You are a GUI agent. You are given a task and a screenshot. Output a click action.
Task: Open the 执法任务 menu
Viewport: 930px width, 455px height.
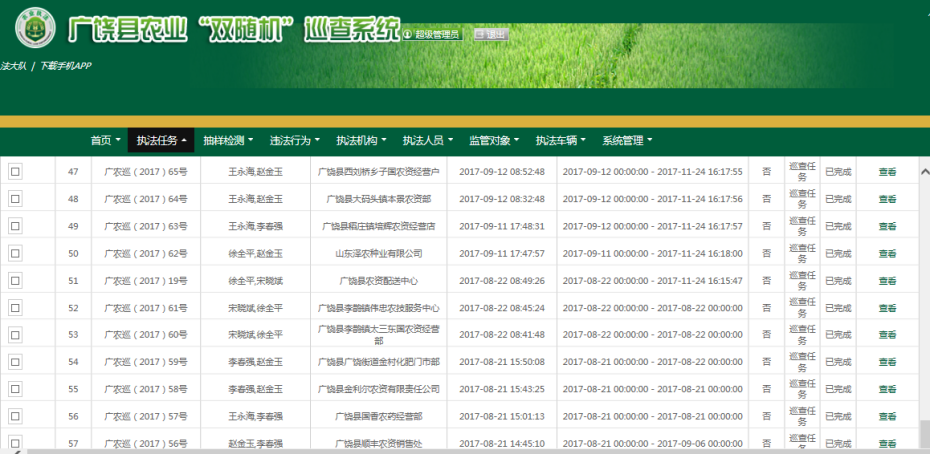pos(162,141)
